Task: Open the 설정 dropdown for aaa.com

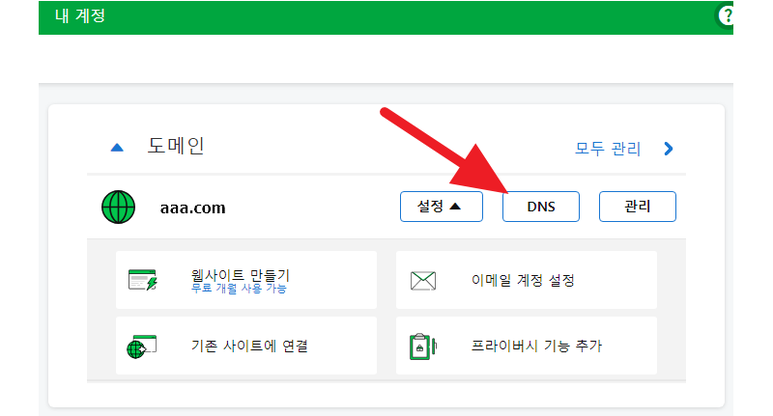Action: point(440,207)
